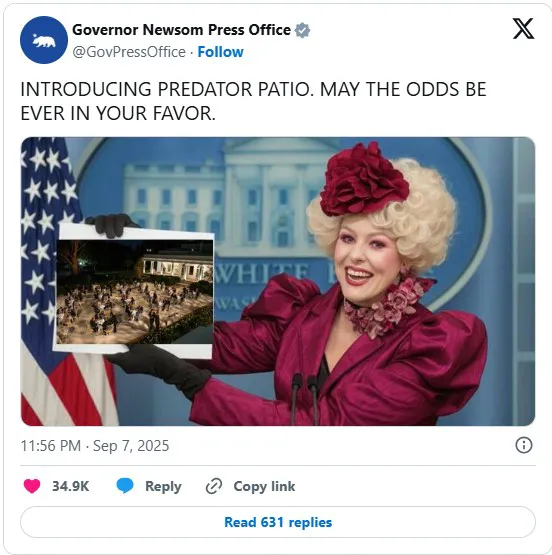This screenshot has width=552, height=555.
Task: Open the California bear profile avatar
Action: [x=44, y=40]
